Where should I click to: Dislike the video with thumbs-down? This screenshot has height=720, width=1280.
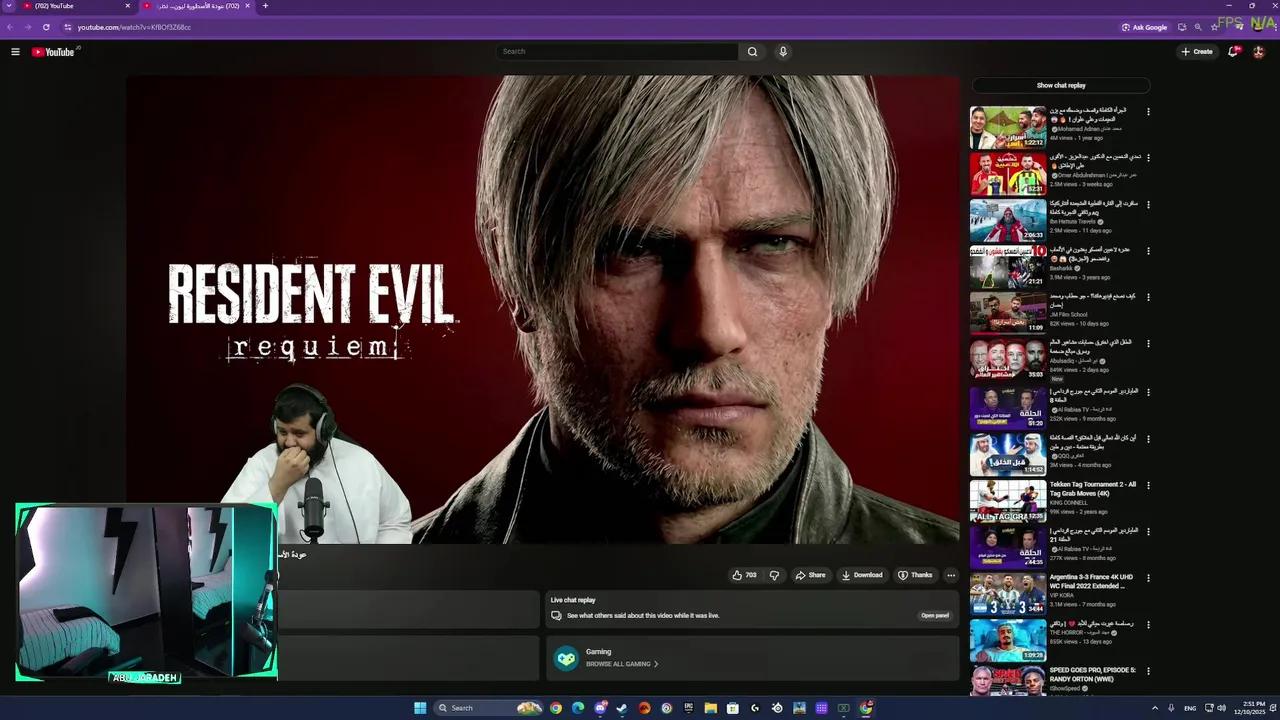(x=774, y=575)
